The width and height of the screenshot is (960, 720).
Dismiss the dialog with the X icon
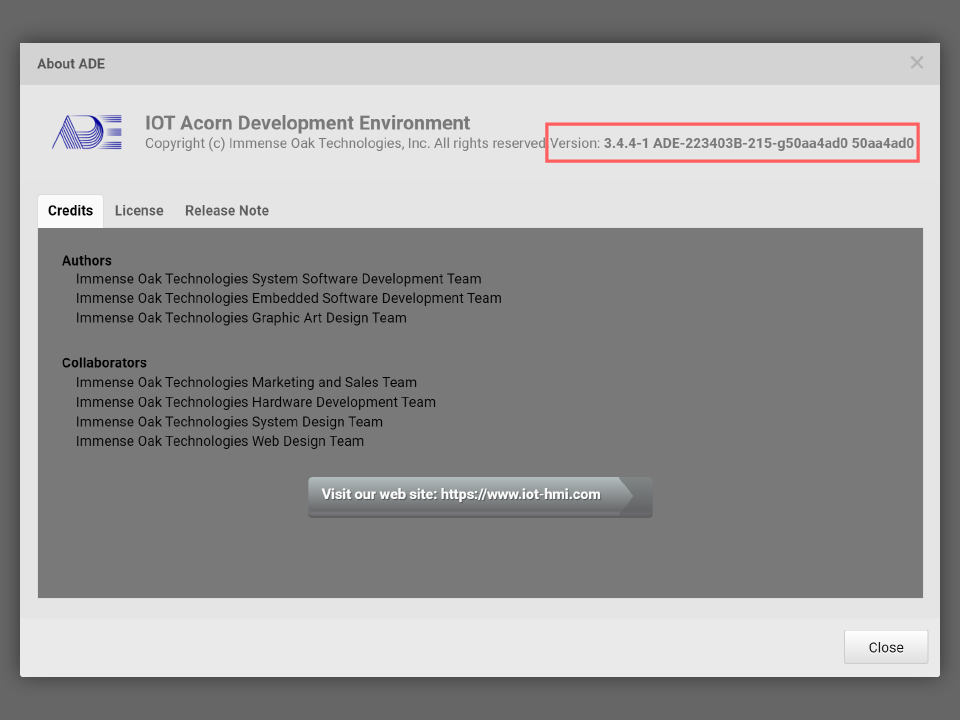(916, 63)
